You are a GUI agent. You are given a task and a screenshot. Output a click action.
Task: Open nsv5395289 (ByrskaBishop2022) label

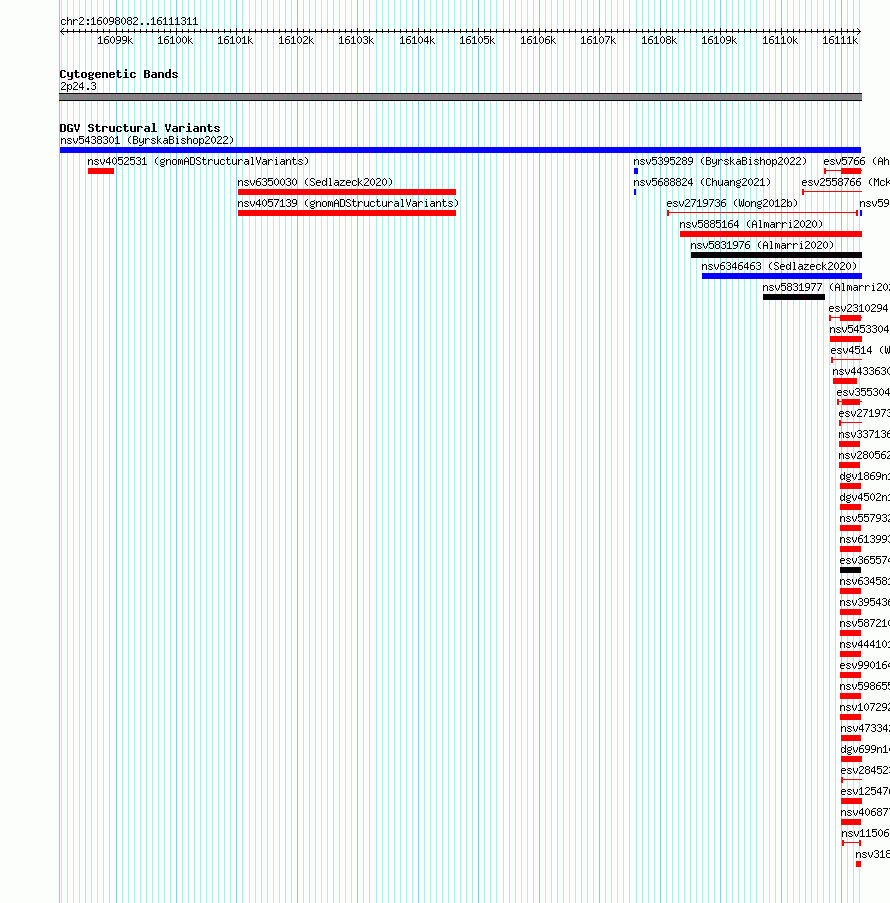pos(720,161)
